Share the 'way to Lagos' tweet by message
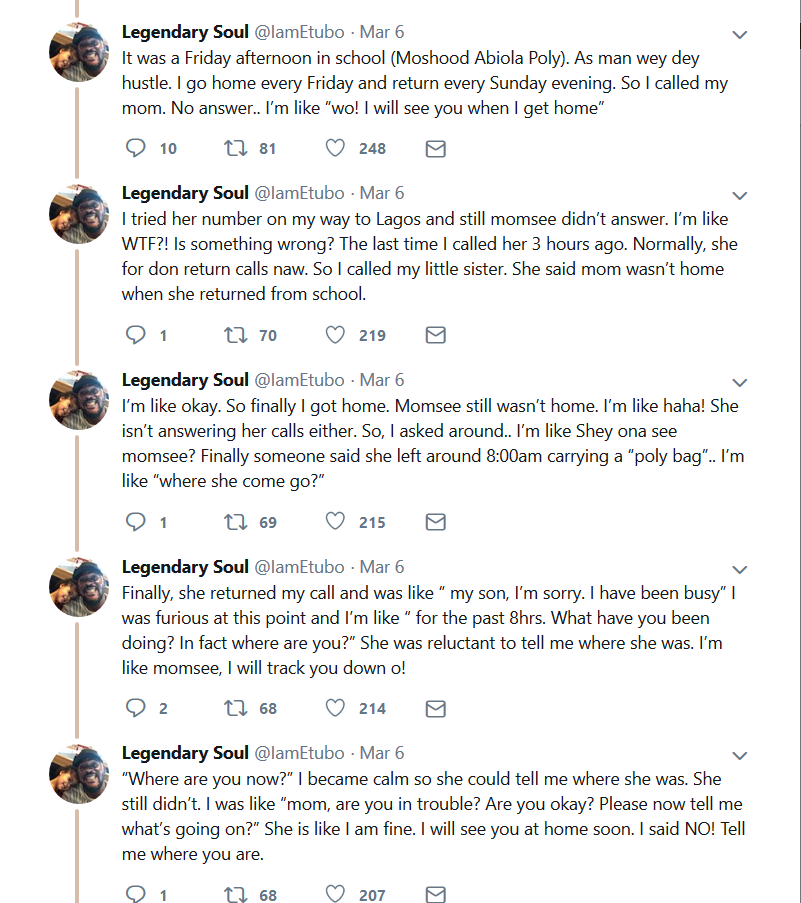This screenshot has width=801, height=903. pos(435,335)
